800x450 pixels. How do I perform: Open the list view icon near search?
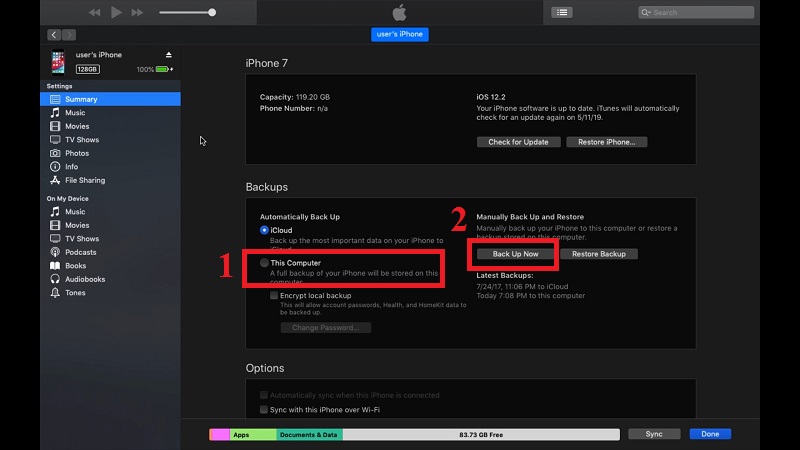562,12
